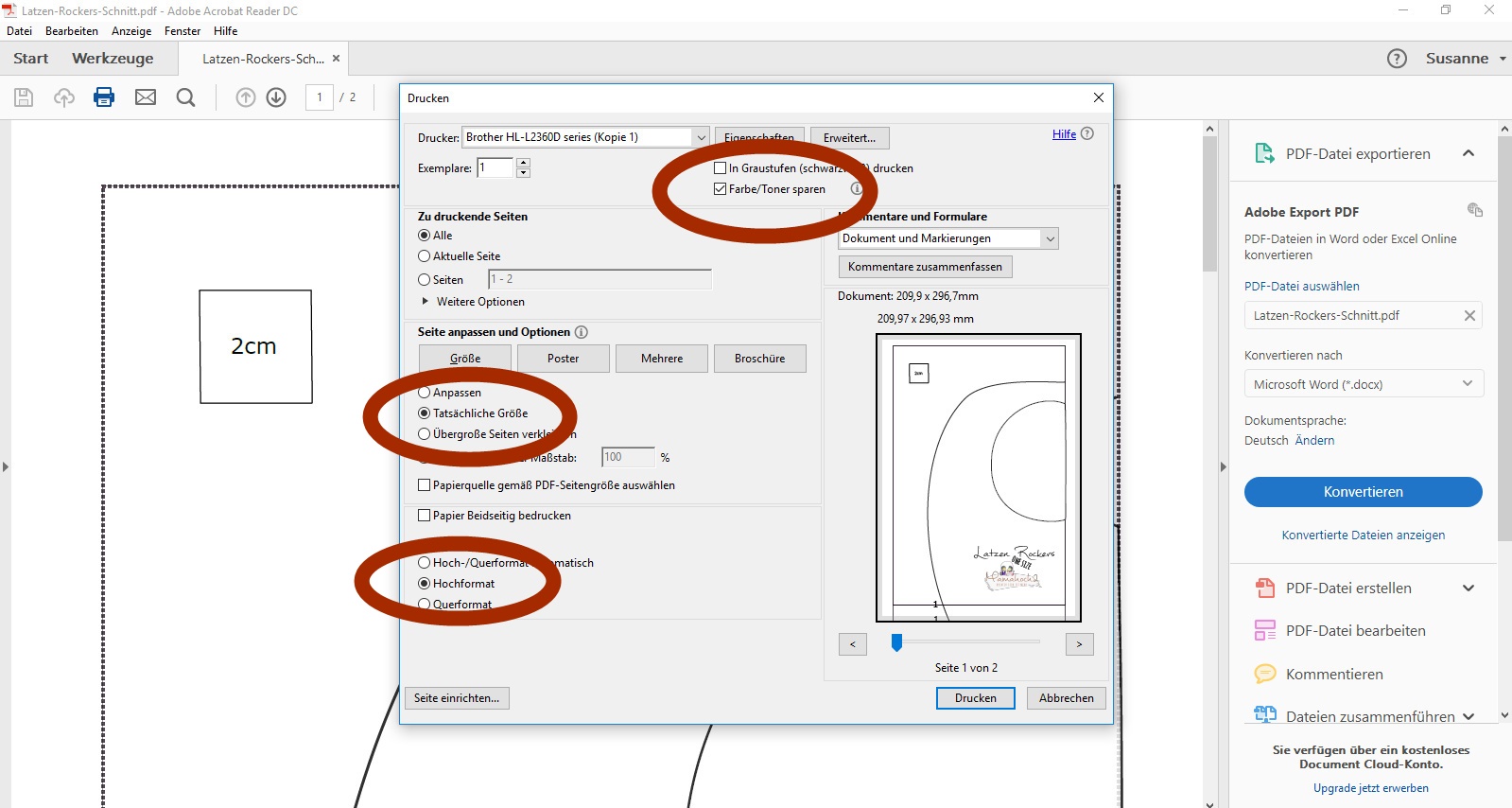This screenshot has width=1512, height=808.
Task: Check Papierquelle gemäß PDF-Seitengröße auswählen
Action: [x=424, y=485]
